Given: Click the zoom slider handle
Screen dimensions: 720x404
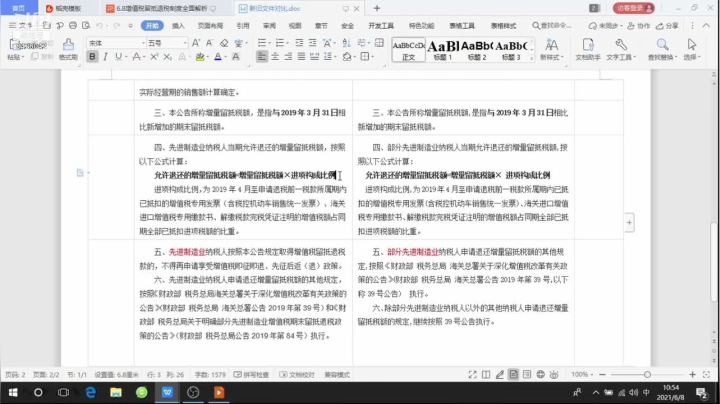Looking at the screenshot, I should pos(647,375).
